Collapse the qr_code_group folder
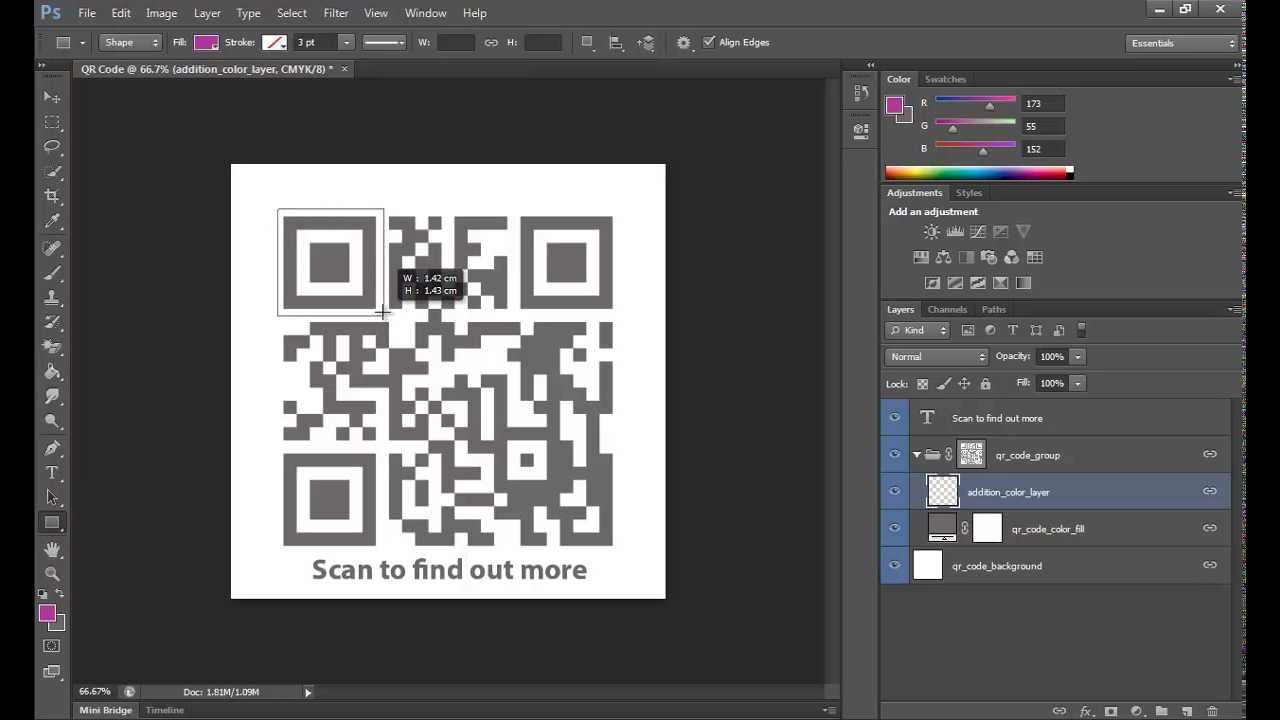1280x720 pixels. [917, 455]
